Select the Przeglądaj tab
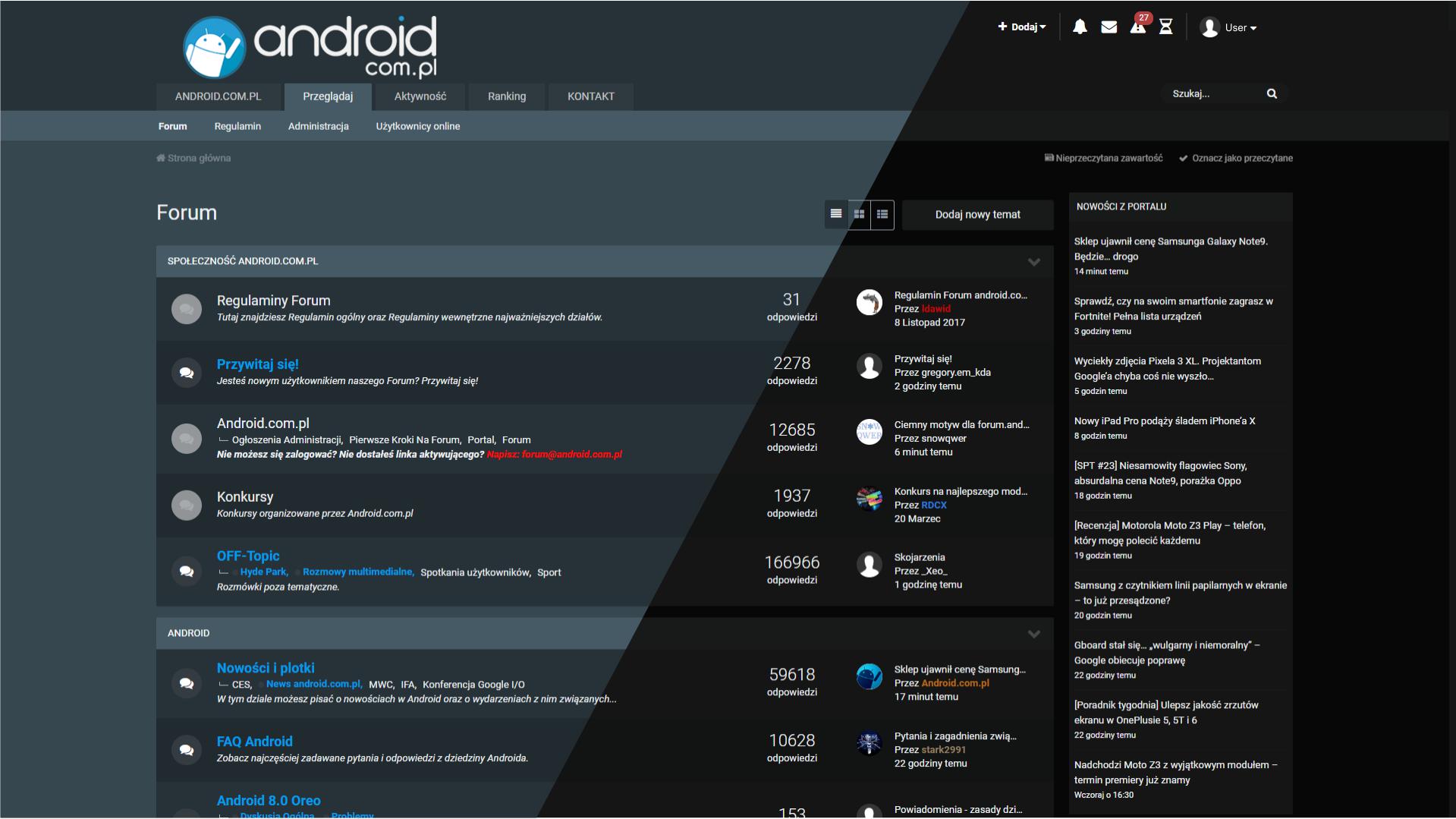The image size is (1456, 819). point(328,96)
